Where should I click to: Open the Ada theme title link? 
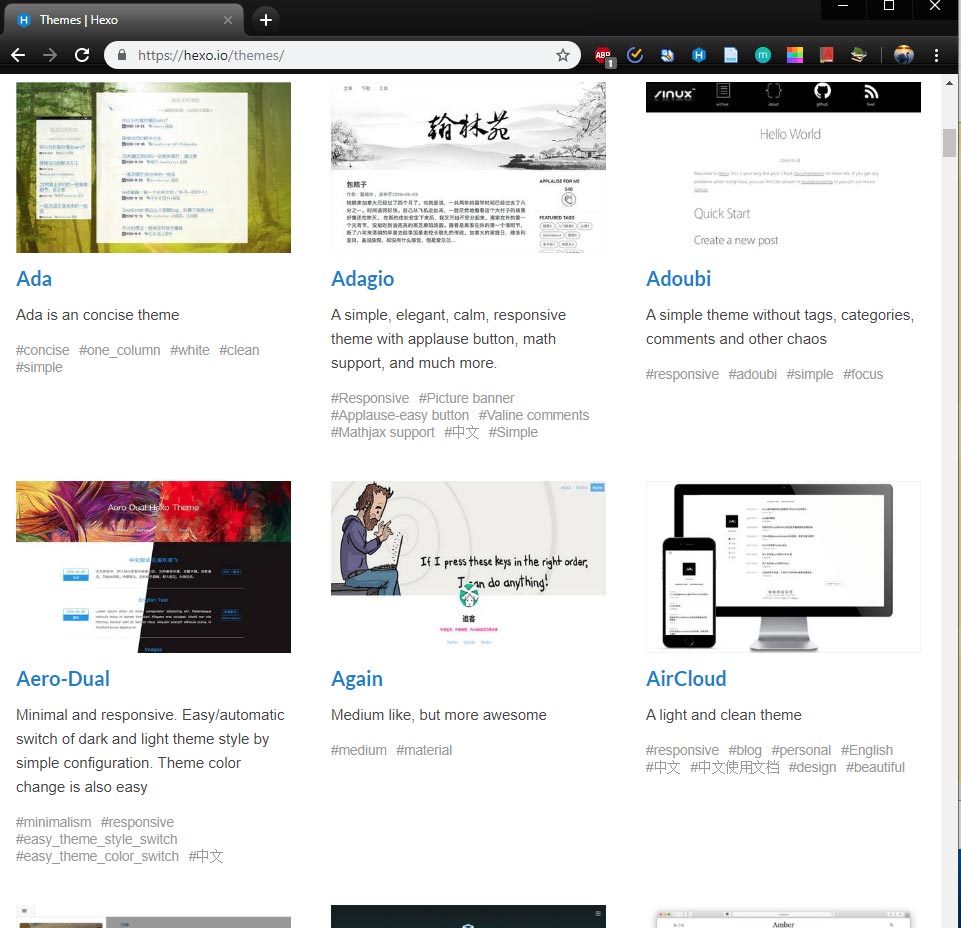(34, 279)
